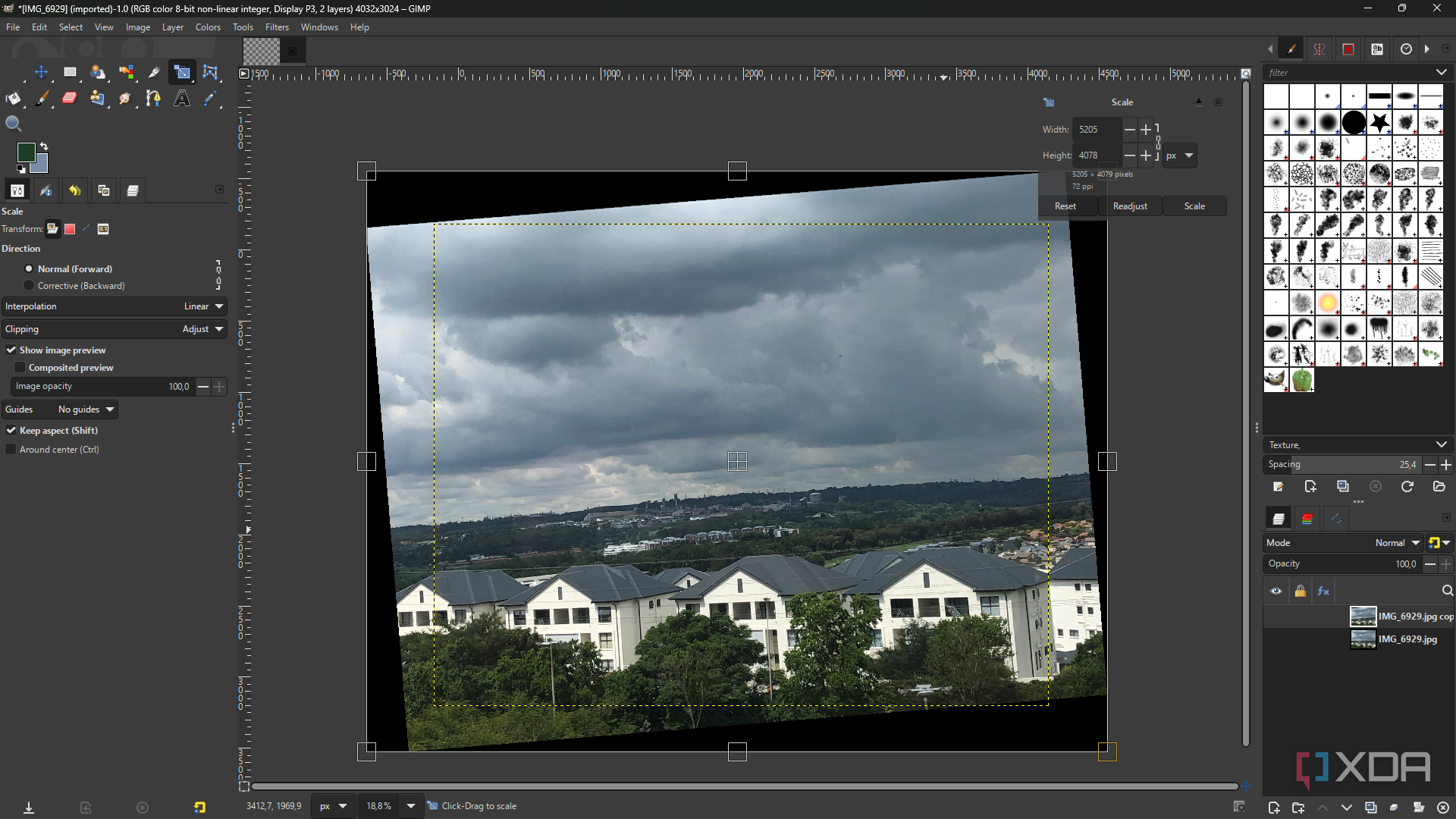Click the Scale button to apply
The width and height of the screenshot is (1456, 819).
click(1194, 206)
